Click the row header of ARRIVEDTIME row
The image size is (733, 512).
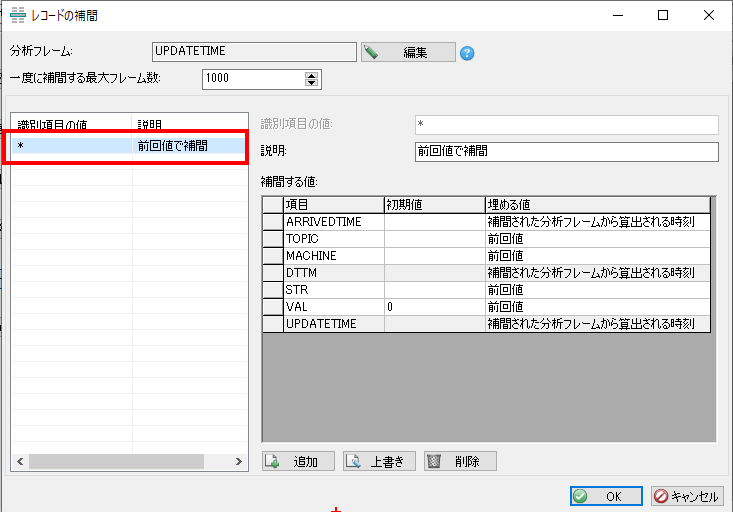273,222
